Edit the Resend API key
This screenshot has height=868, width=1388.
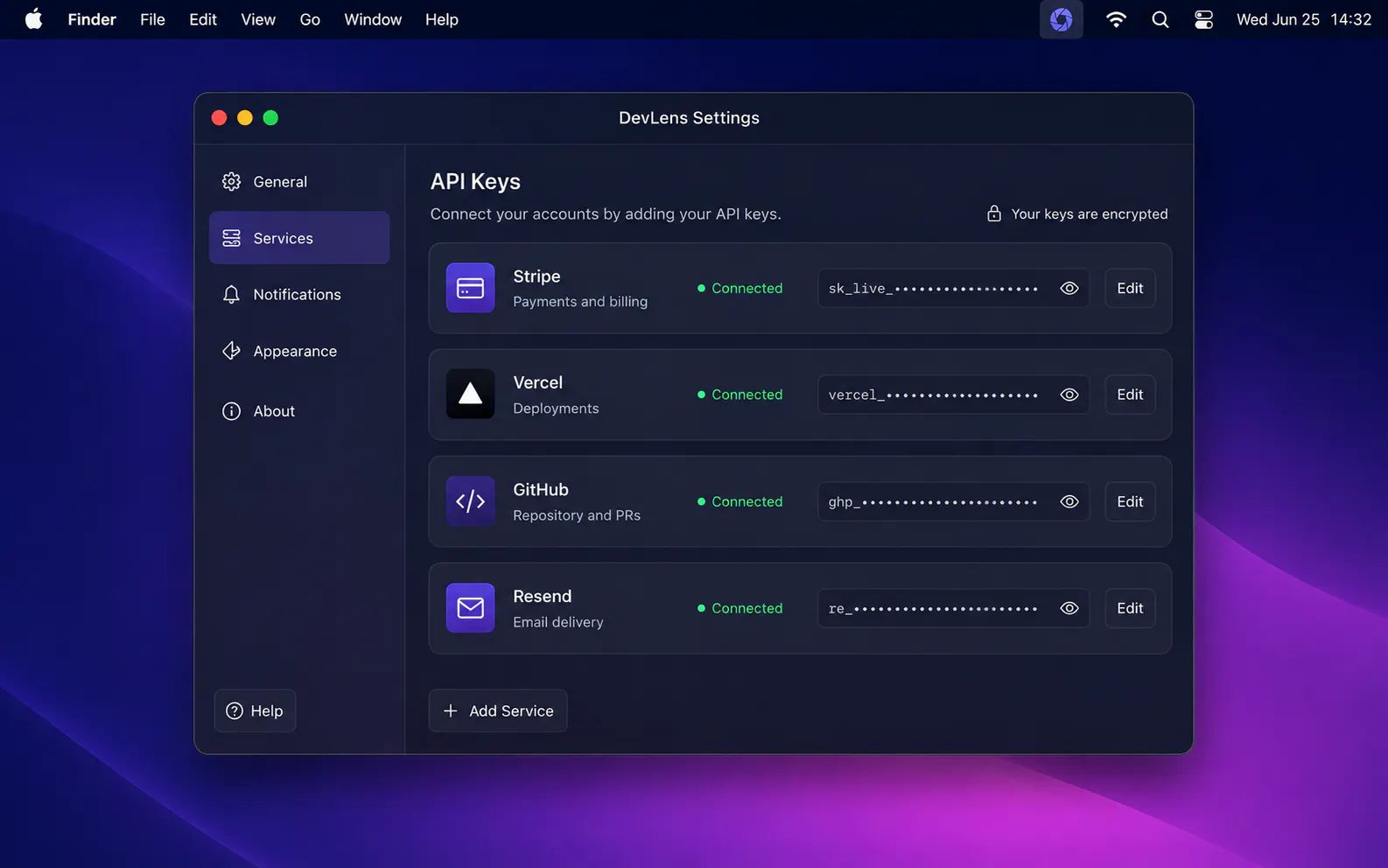[1130, 608]
